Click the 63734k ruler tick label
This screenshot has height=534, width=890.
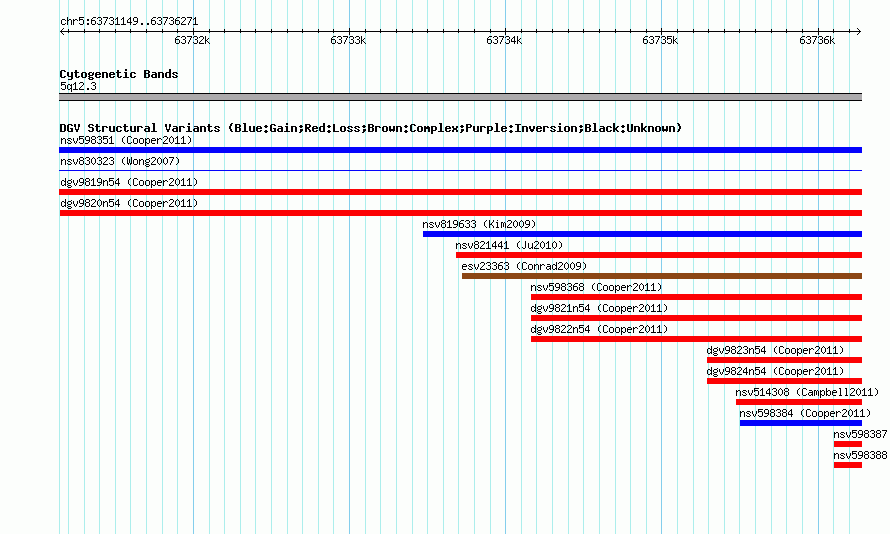(x=504, y=40)
